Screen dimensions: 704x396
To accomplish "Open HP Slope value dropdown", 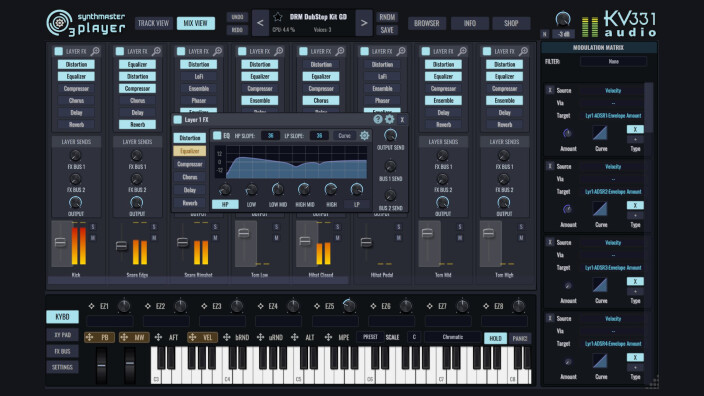I will point(271,136).
